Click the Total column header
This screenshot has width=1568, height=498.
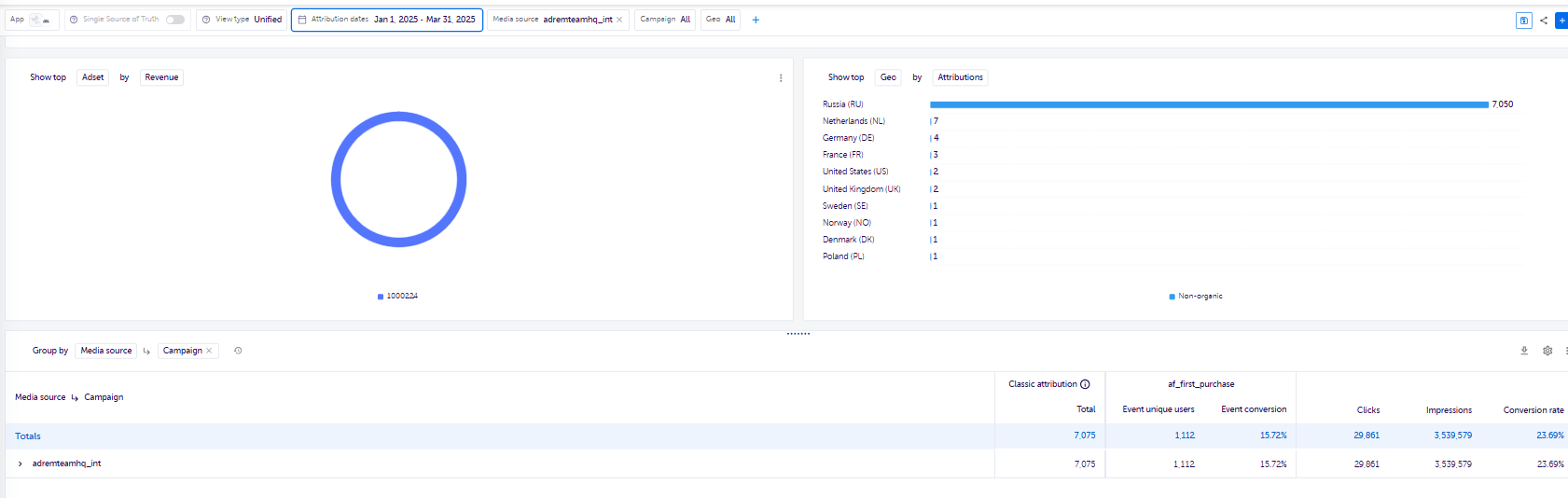pyautogui.click(x=1086, y=409)
